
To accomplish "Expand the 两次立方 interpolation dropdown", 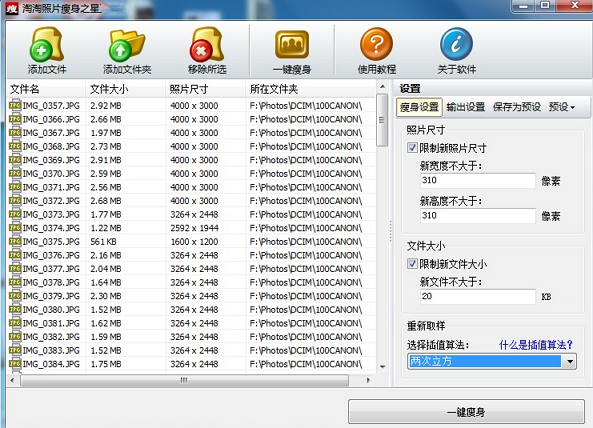I will (x=570, y=361).
